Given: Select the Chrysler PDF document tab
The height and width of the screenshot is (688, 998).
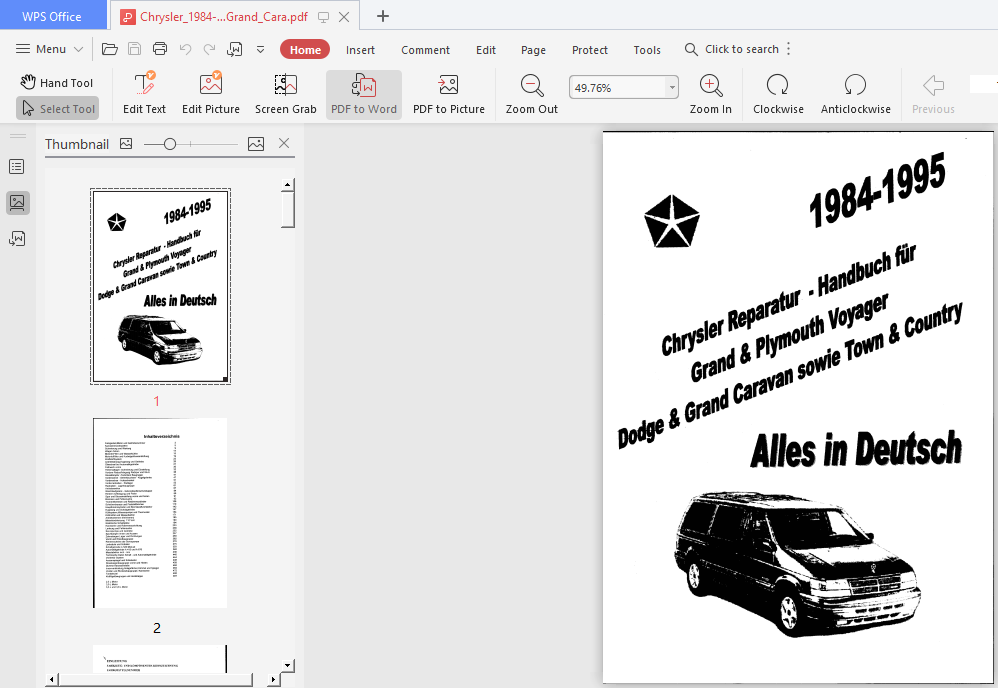Looking at the screenshot, I should 224,17.
